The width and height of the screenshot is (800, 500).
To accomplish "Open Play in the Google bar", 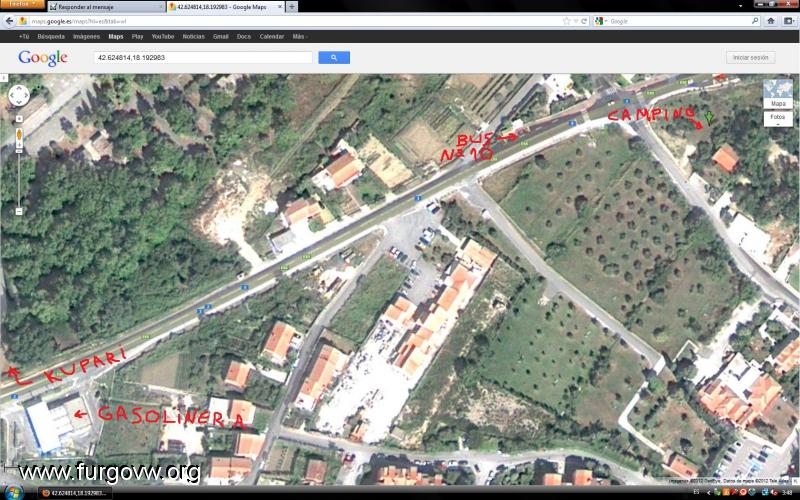I will (x=137, y=37).
